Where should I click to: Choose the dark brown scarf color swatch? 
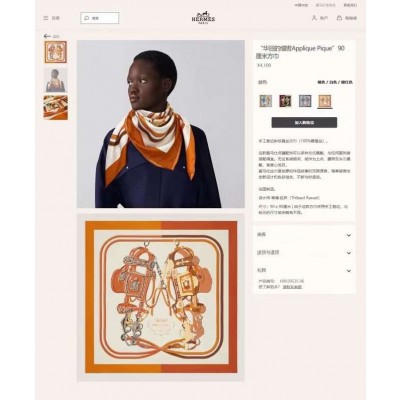point(285,101)
